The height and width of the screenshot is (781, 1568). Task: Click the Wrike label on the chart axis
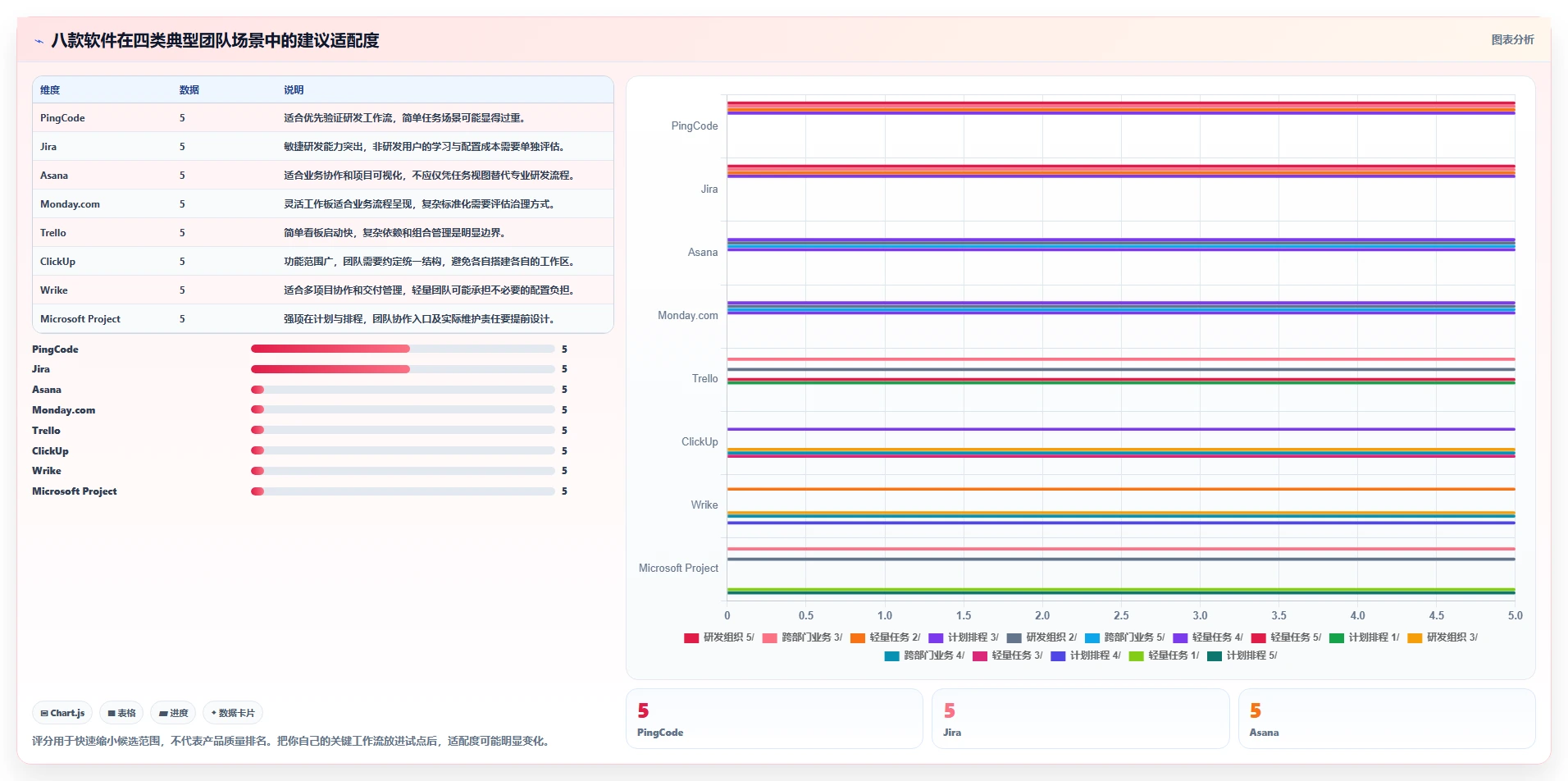coord(704,505)
